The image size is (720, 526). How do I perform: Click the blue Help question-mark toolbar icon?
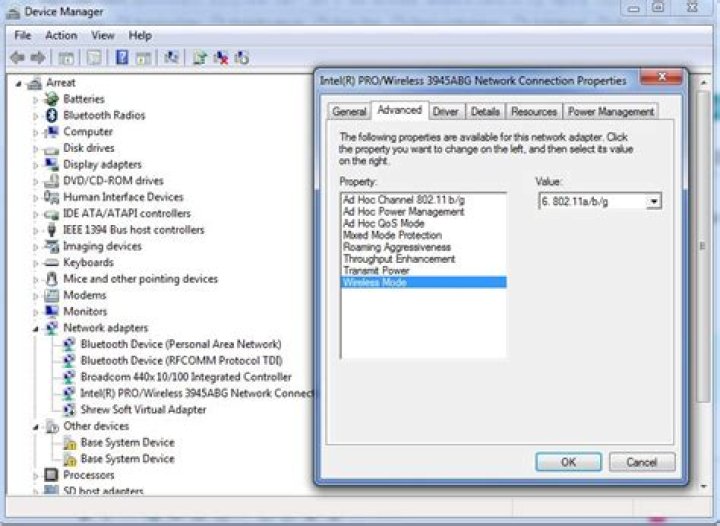pyautogui.click(x=122, y=58)
